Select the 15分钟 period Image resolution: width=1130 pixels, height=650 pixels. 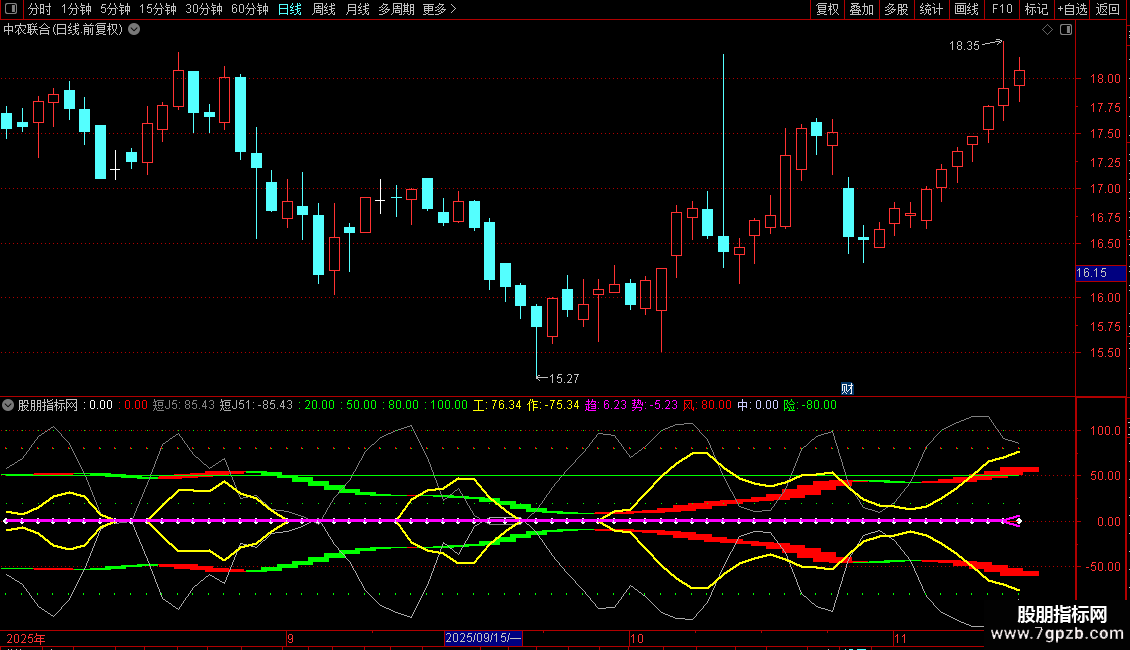pos(157,9)
